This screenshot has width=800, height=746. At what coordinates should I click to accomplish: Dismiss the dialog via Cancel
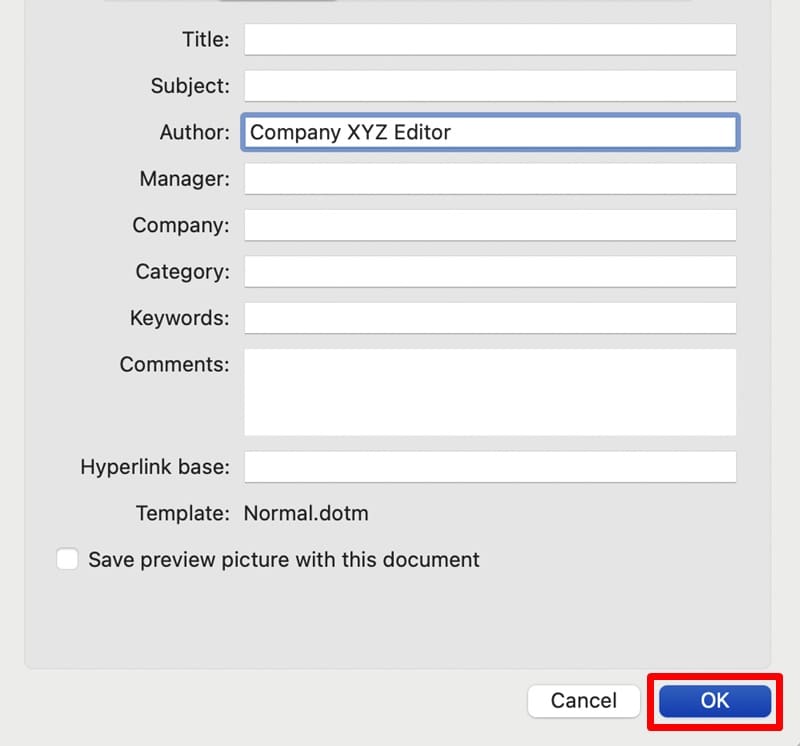(583, 701)
